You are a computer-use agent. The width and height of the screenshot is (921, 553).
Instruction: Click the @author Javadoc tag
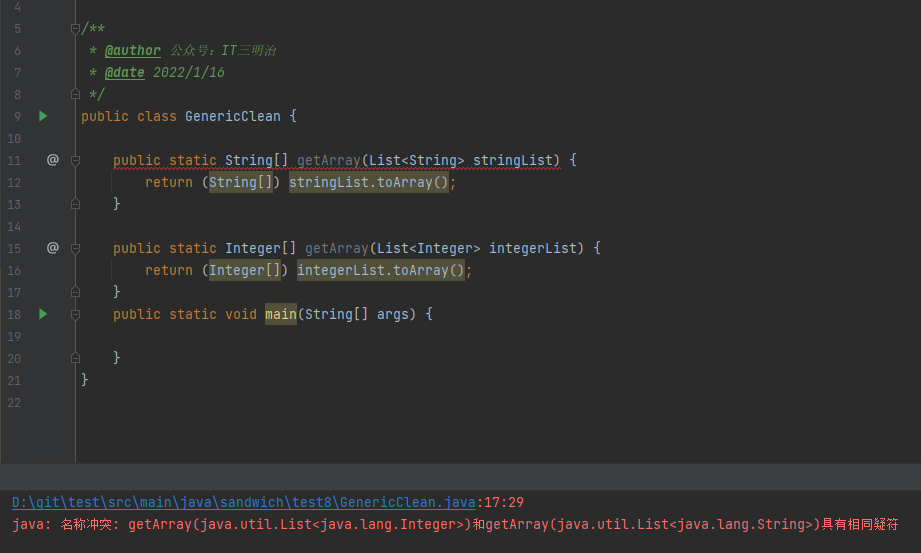pyautogui.click(x=133, y=51)
